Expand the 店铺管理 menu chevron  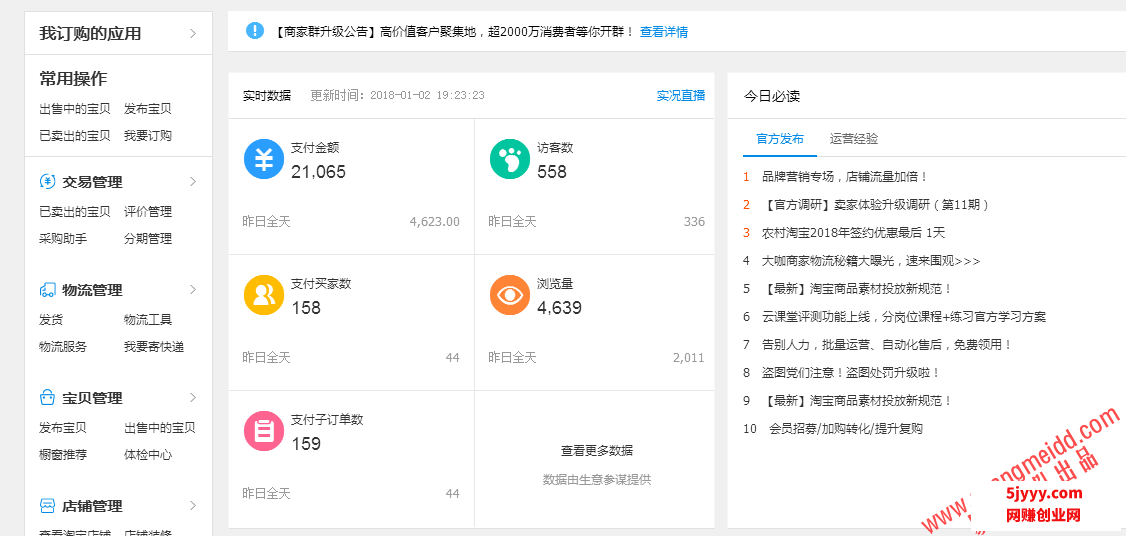coord(193,506)
